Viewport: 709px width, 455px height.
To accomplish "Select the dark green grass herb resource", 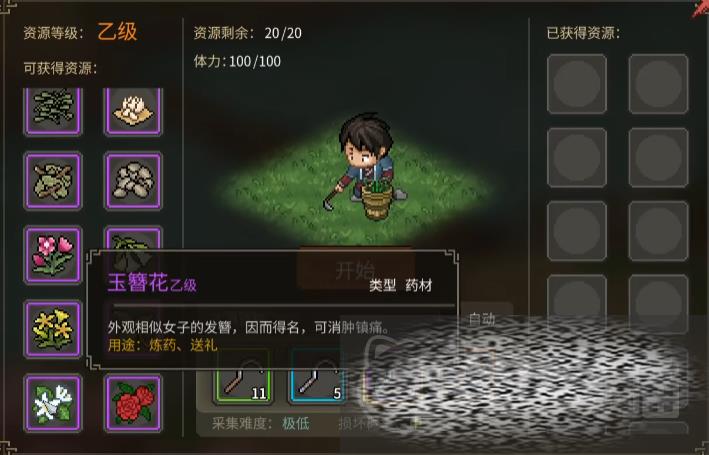I will point(53,111).
